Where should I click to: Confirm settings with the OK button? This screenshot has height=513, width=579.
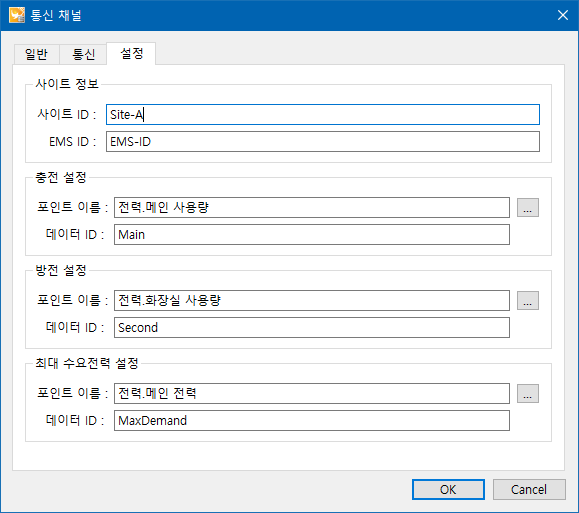(448, 489)
